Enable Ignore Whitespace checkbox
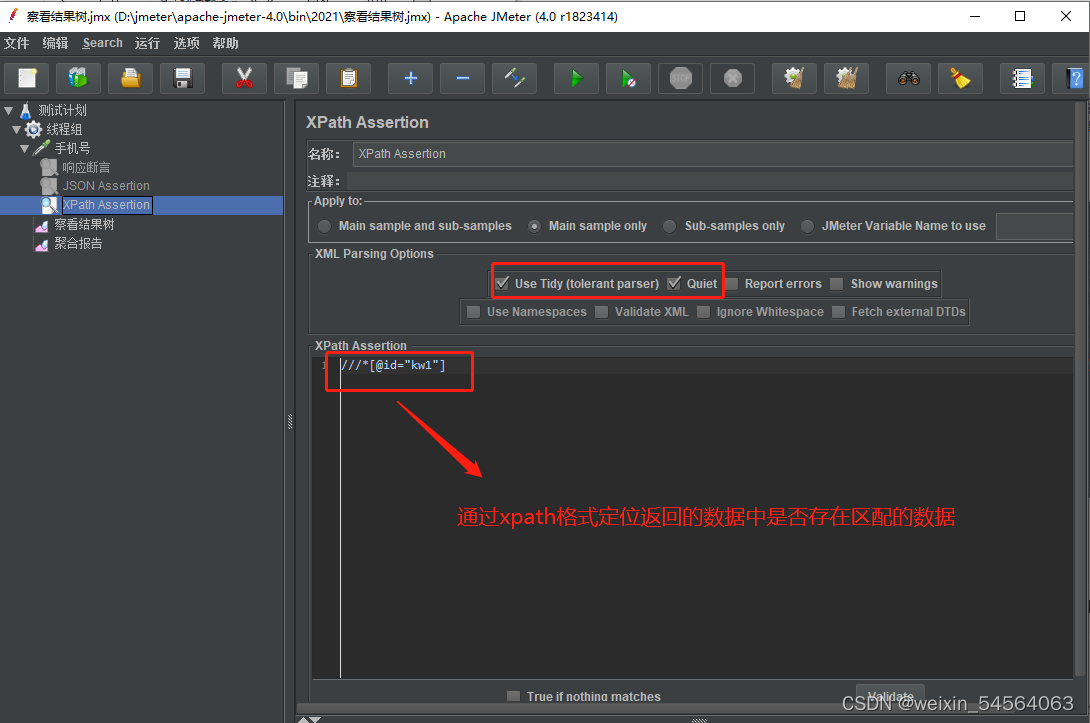Screen dimensions: 1090x723 pos(703,311)
